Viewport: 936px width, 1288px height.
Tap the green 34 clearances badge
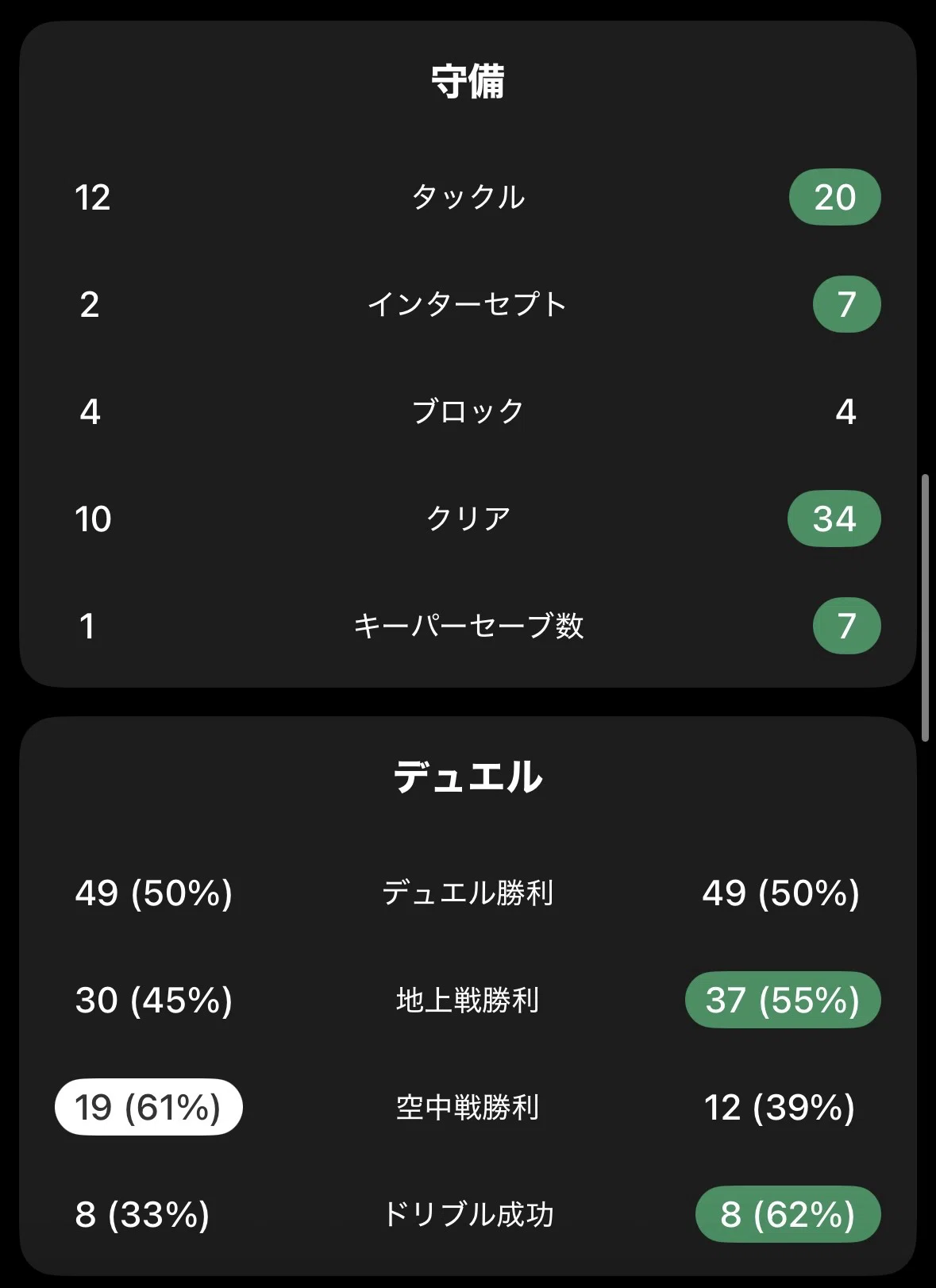coord(834,519)
